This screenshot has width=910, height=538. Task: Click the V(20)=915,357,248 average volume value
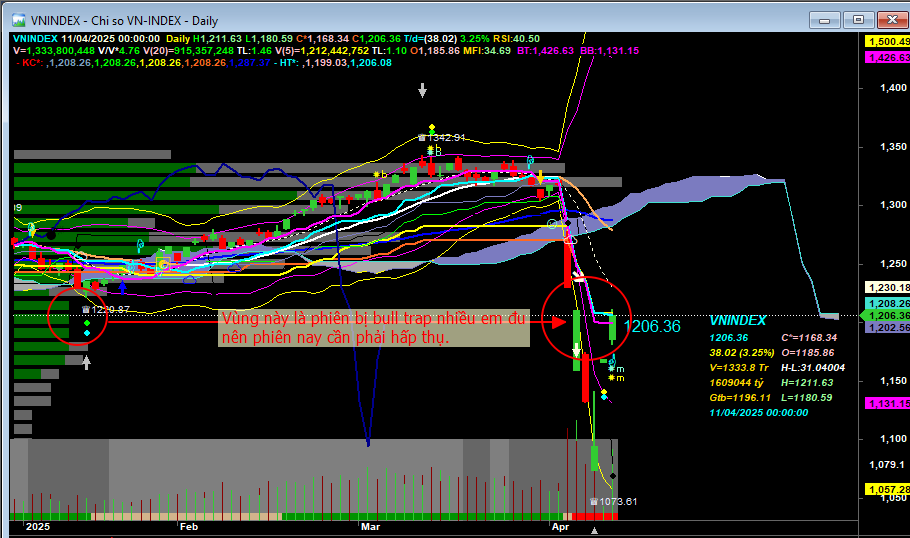188,51
